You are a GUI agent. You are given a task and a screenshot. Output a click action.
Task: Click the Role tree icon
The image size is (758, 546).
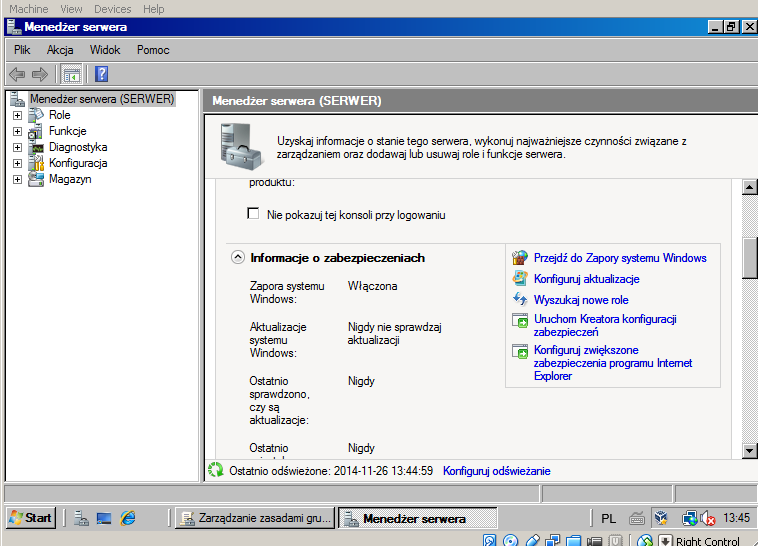36,115
